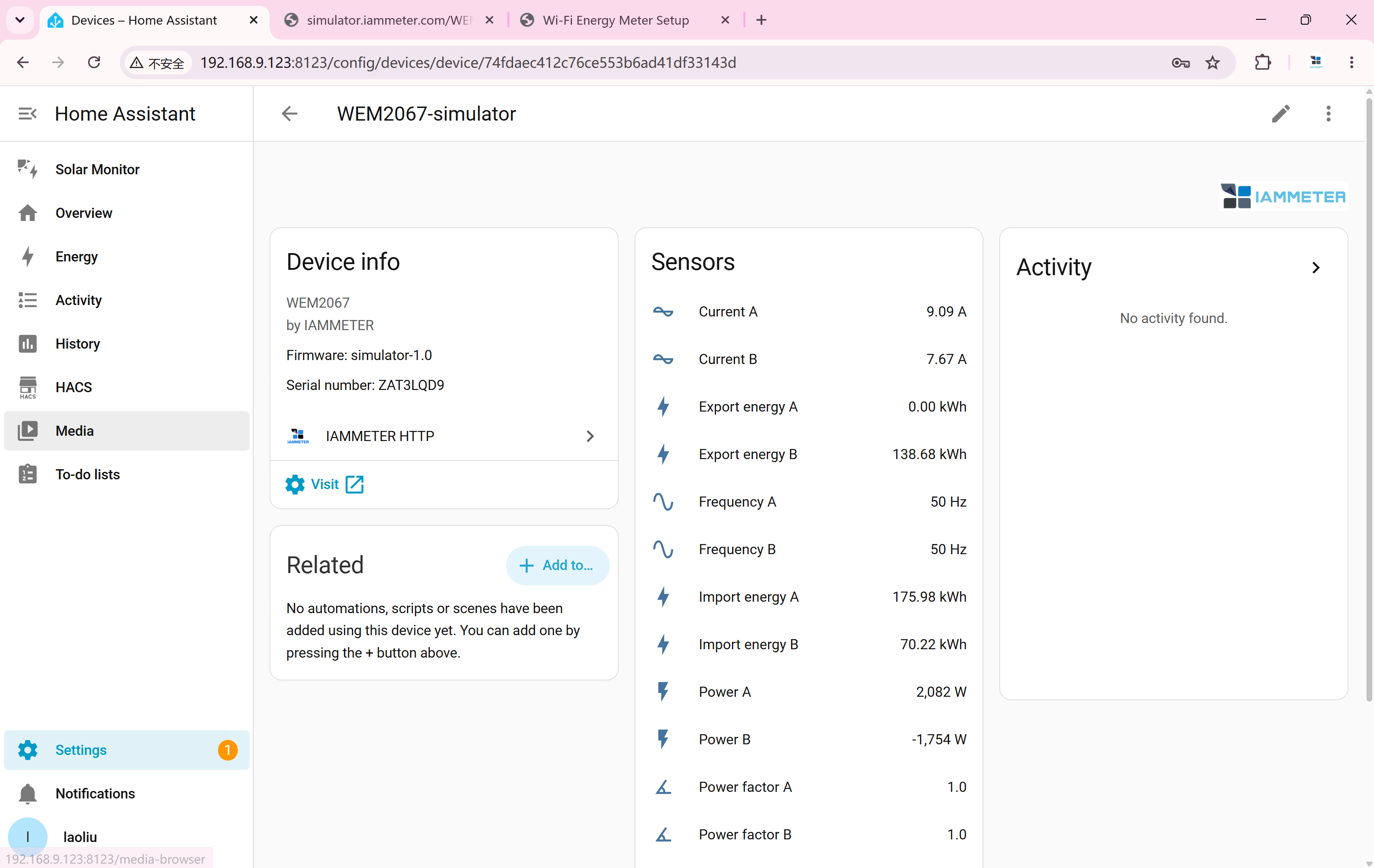The width and height of the screenshot is (1374, 868).
Task: Open Power A sensor entry
Action: point(809,692)
